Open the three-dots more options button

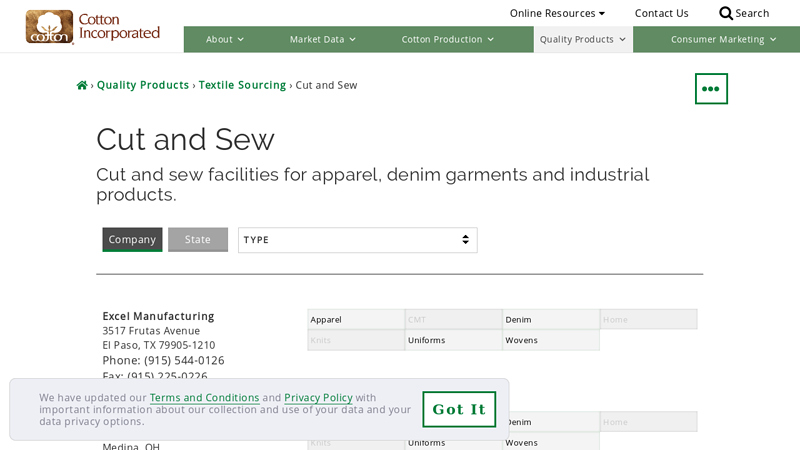(711, 89)
